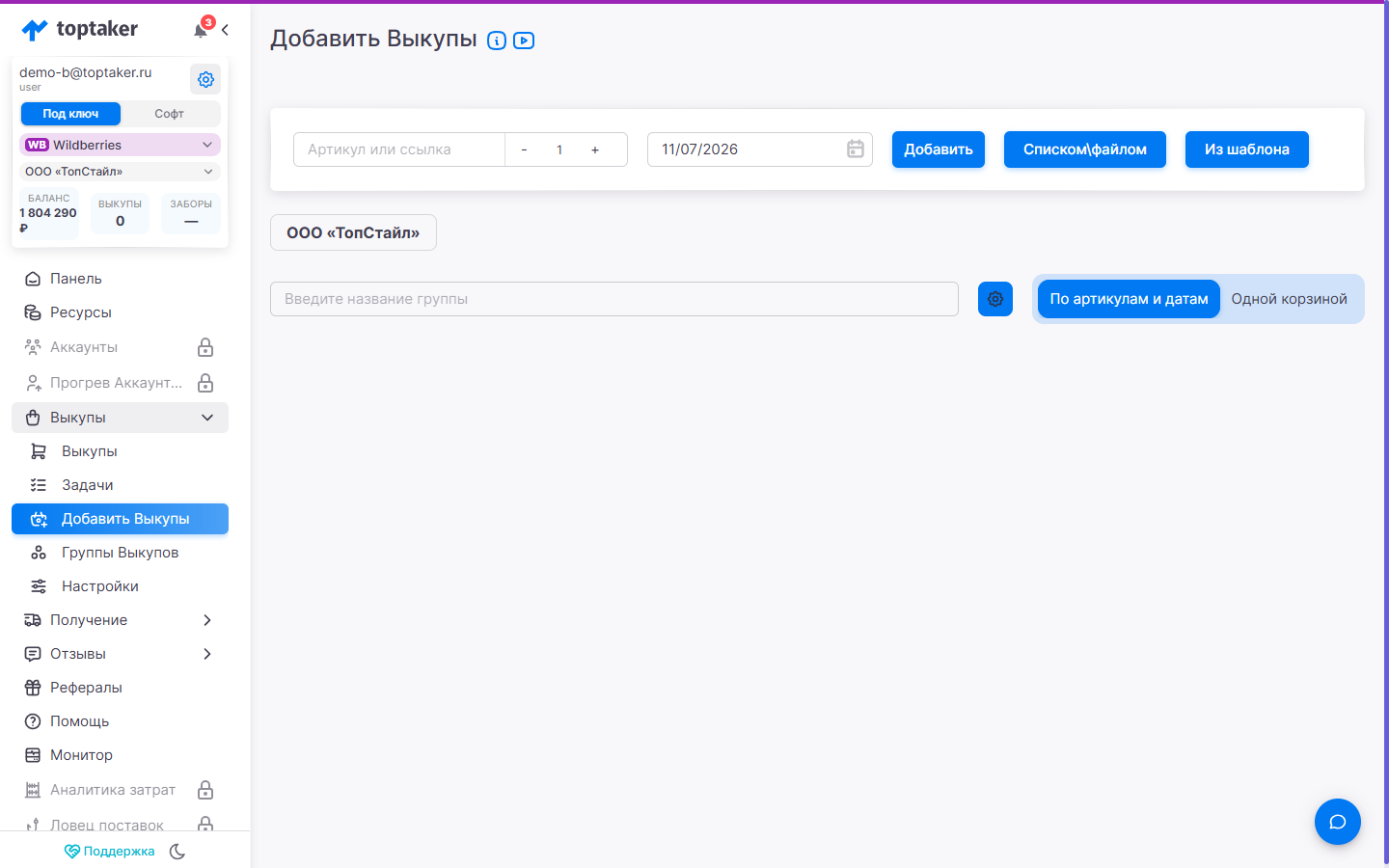Click the Добавить button
Viewport: 1389px width, 868px height.
[x=939, y=149]
